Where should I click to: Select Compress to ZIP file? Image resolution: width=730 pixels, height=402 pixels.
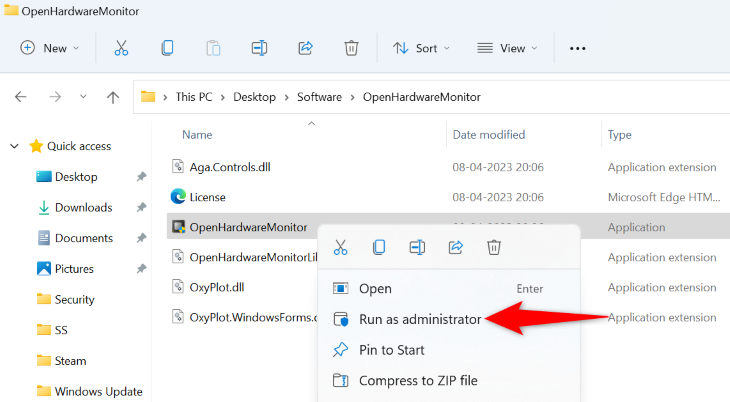click(x=449, y=381)
